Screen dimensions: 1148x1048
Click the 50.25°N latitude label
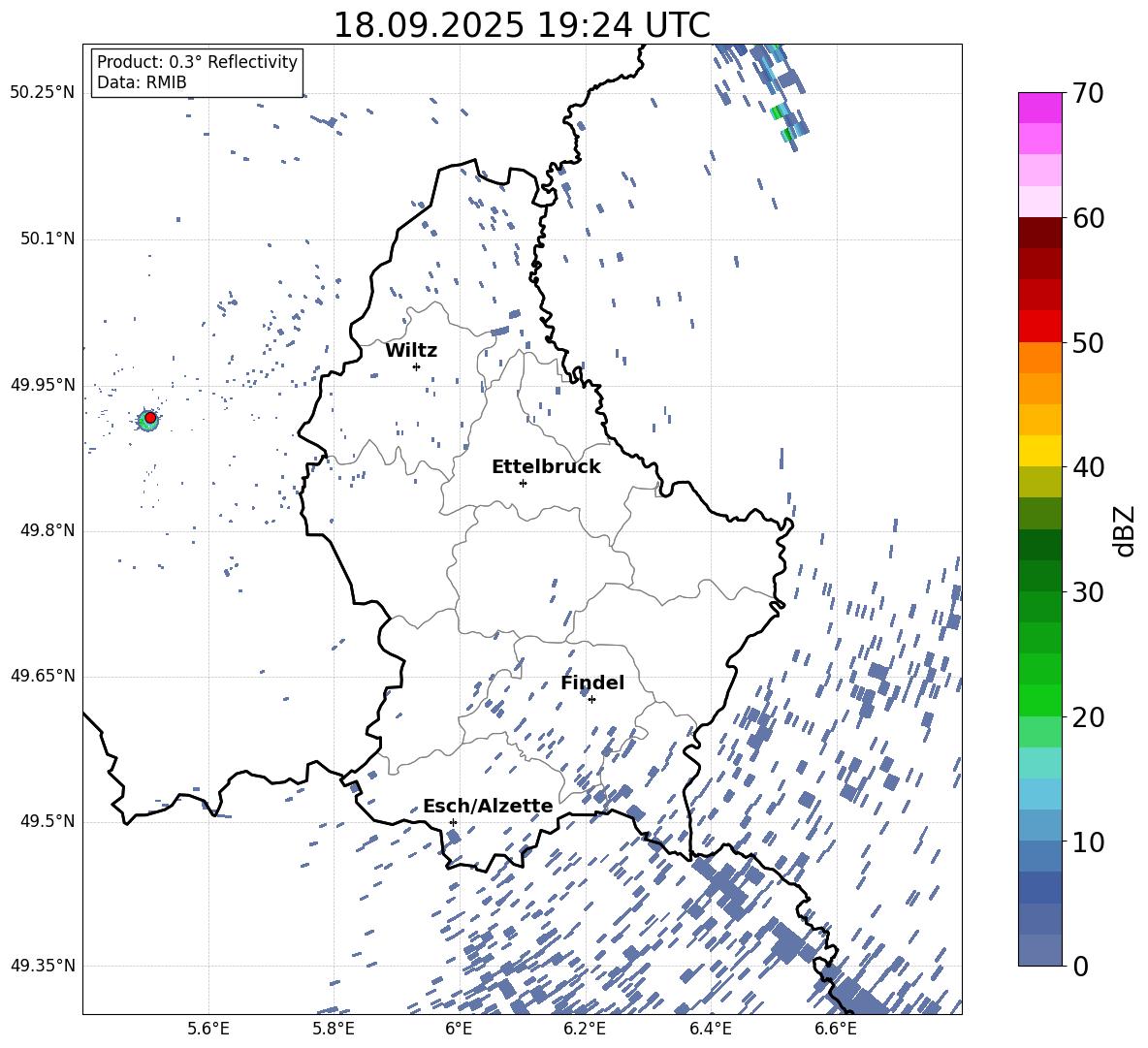point(43,93)
